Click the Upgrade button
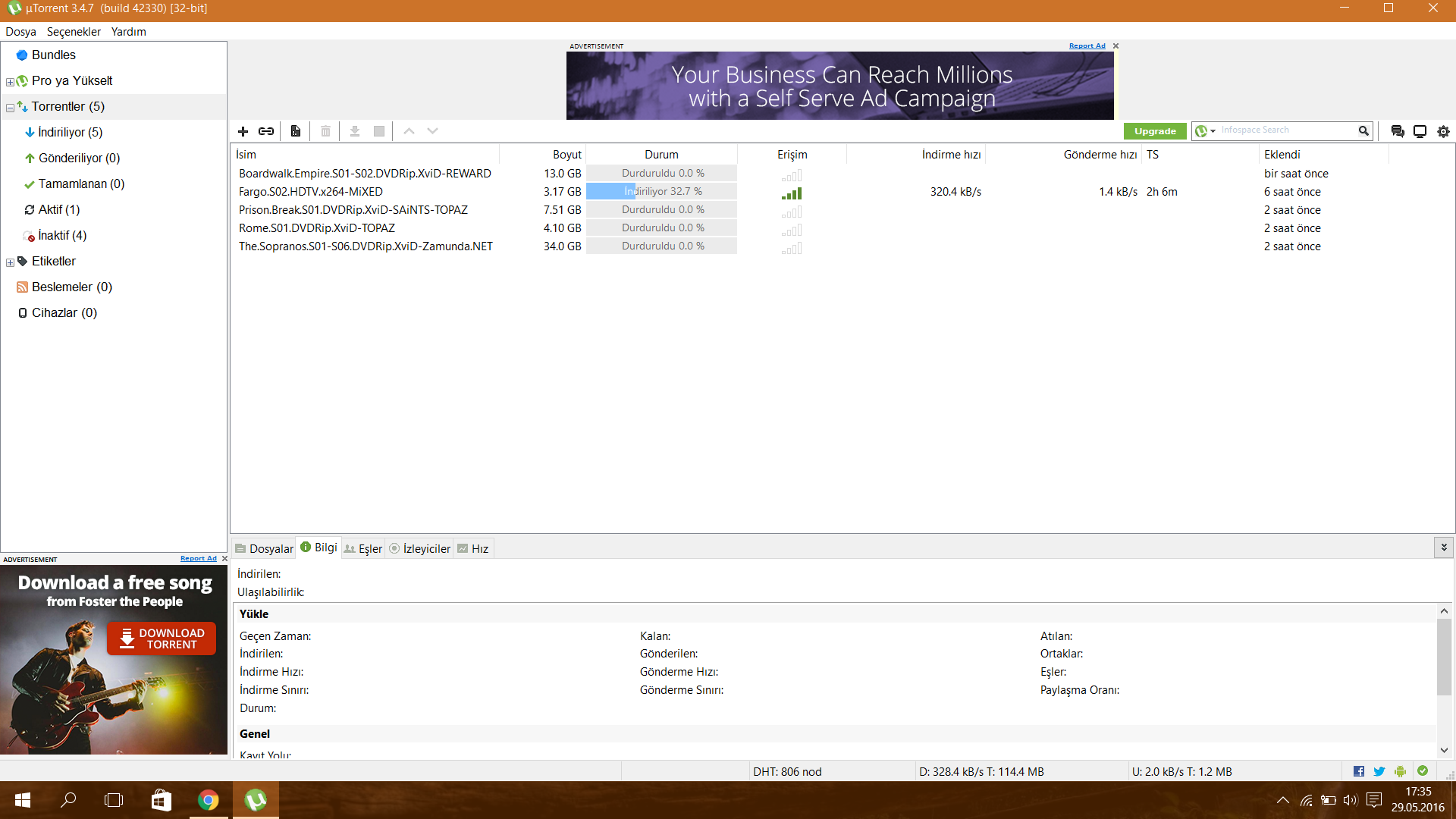Viewport: 1456px width, 819px height. click(x=1155, y=130)
